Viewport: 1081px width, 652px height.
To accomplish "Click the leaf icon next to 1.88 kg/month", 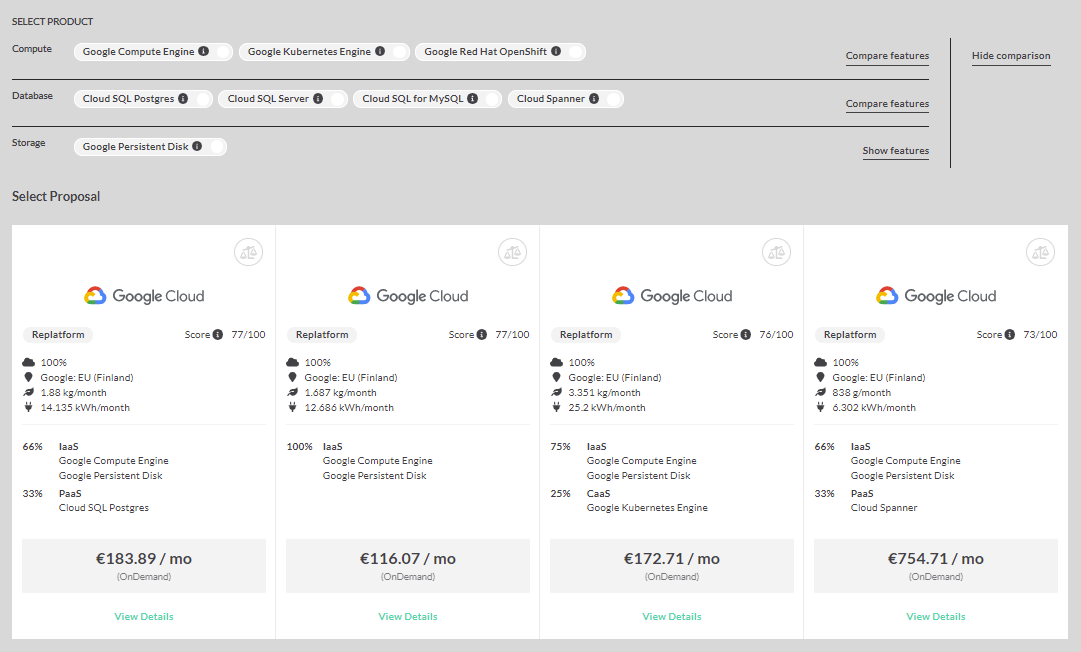I will 28,392.
